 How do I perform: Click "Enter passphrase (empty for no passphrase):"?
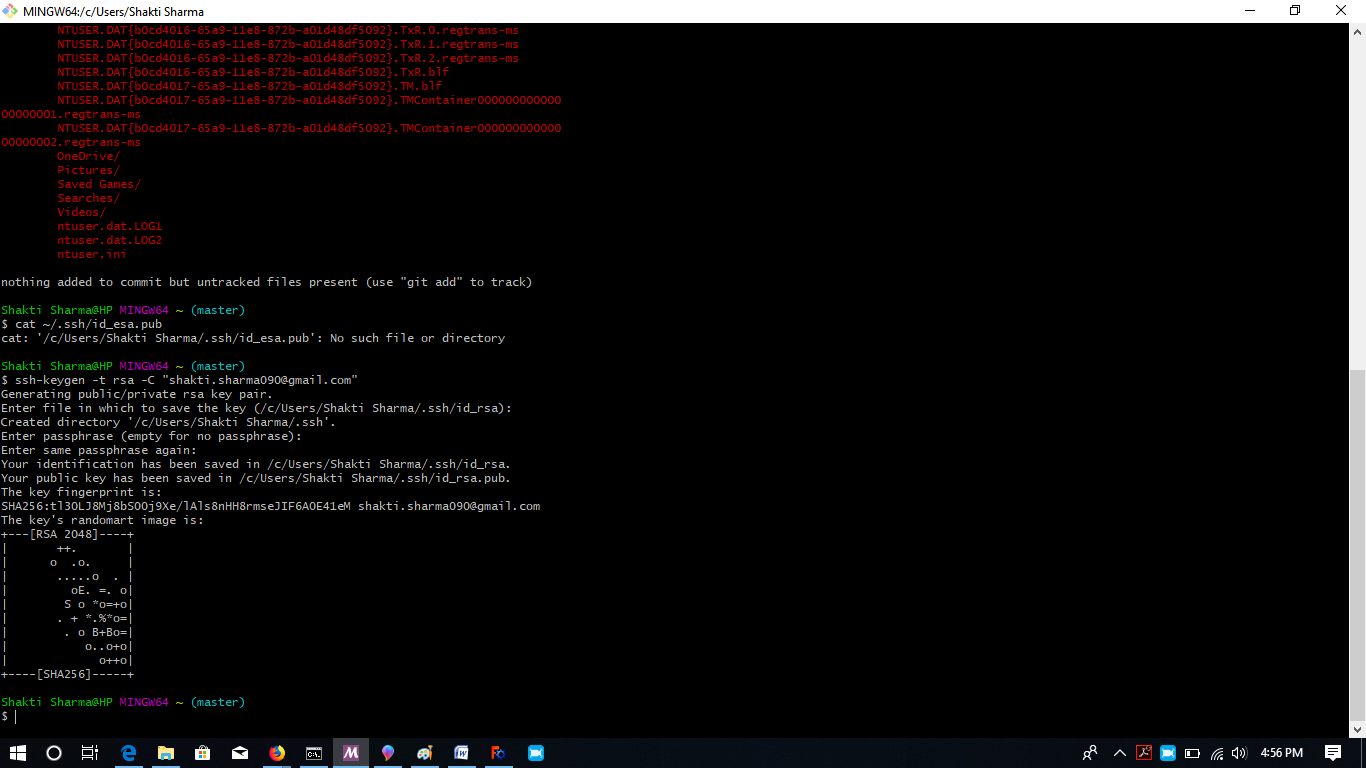coord(151,436)
